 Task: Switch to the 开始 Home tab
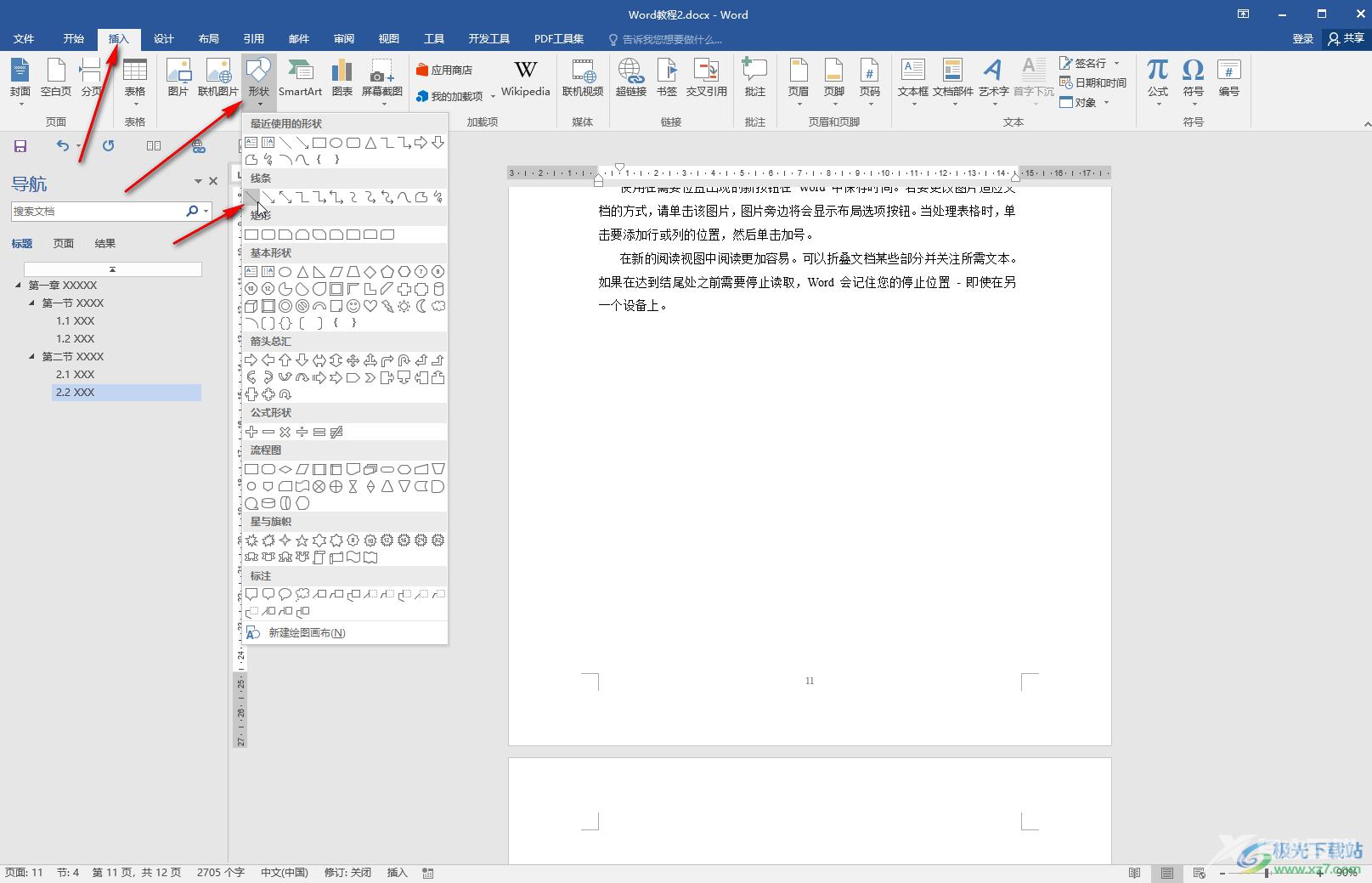tap(74, 38)
